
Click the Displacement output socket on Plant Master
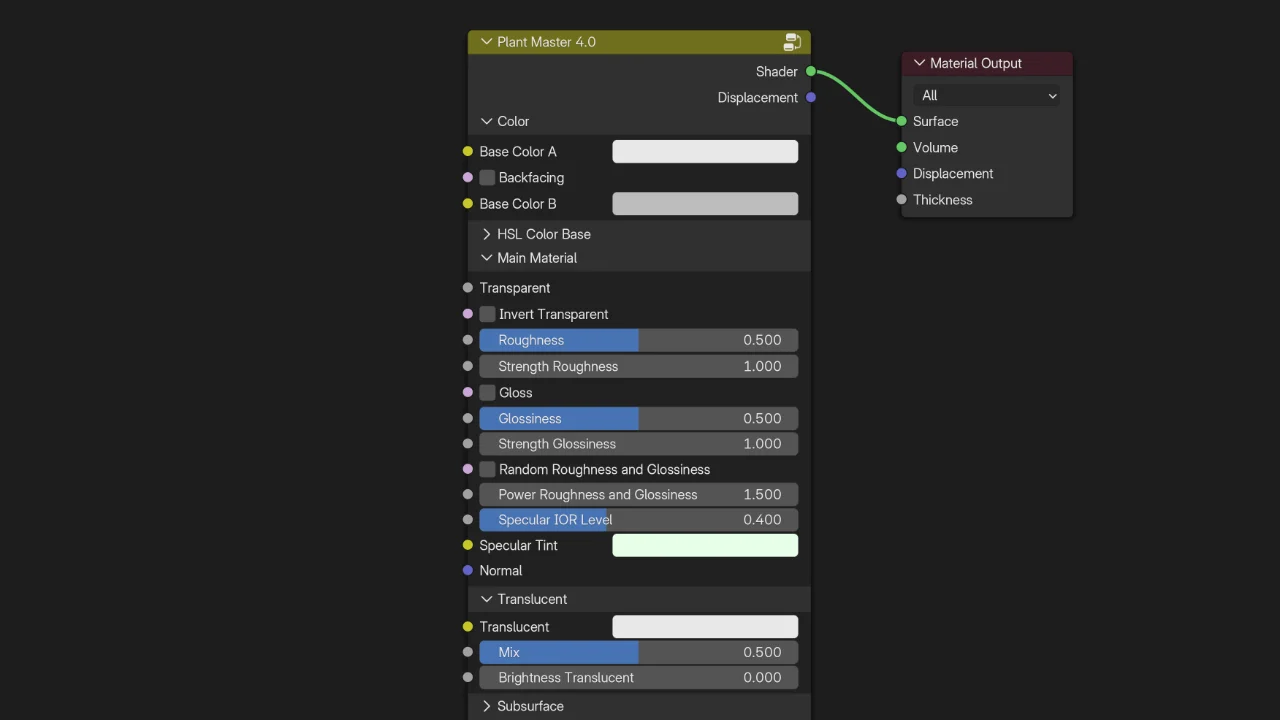click(x=811, y=97)
